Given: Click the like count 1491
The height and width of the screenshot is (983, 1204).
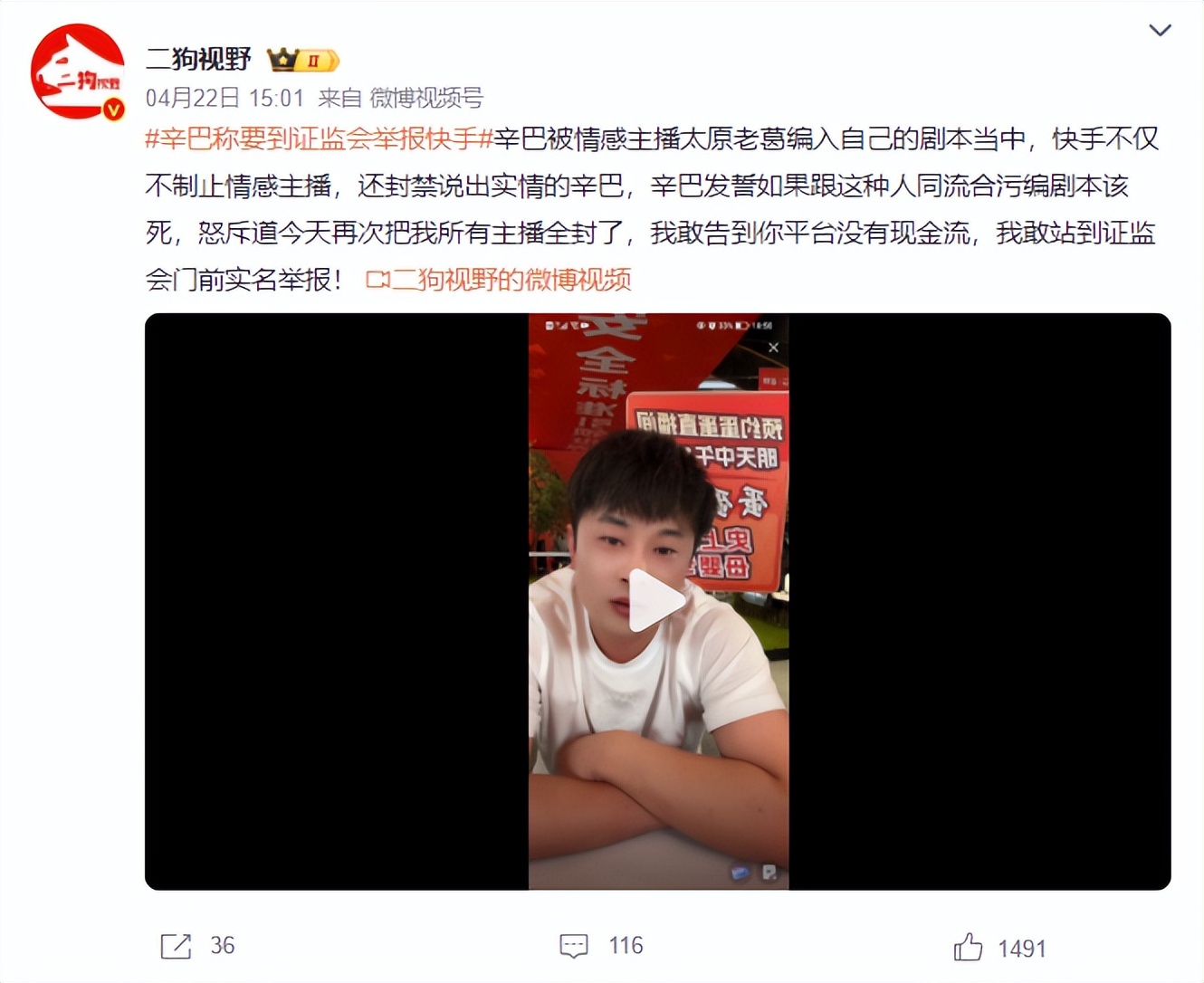Looking at the screenshot, I should coord(1022,949).
